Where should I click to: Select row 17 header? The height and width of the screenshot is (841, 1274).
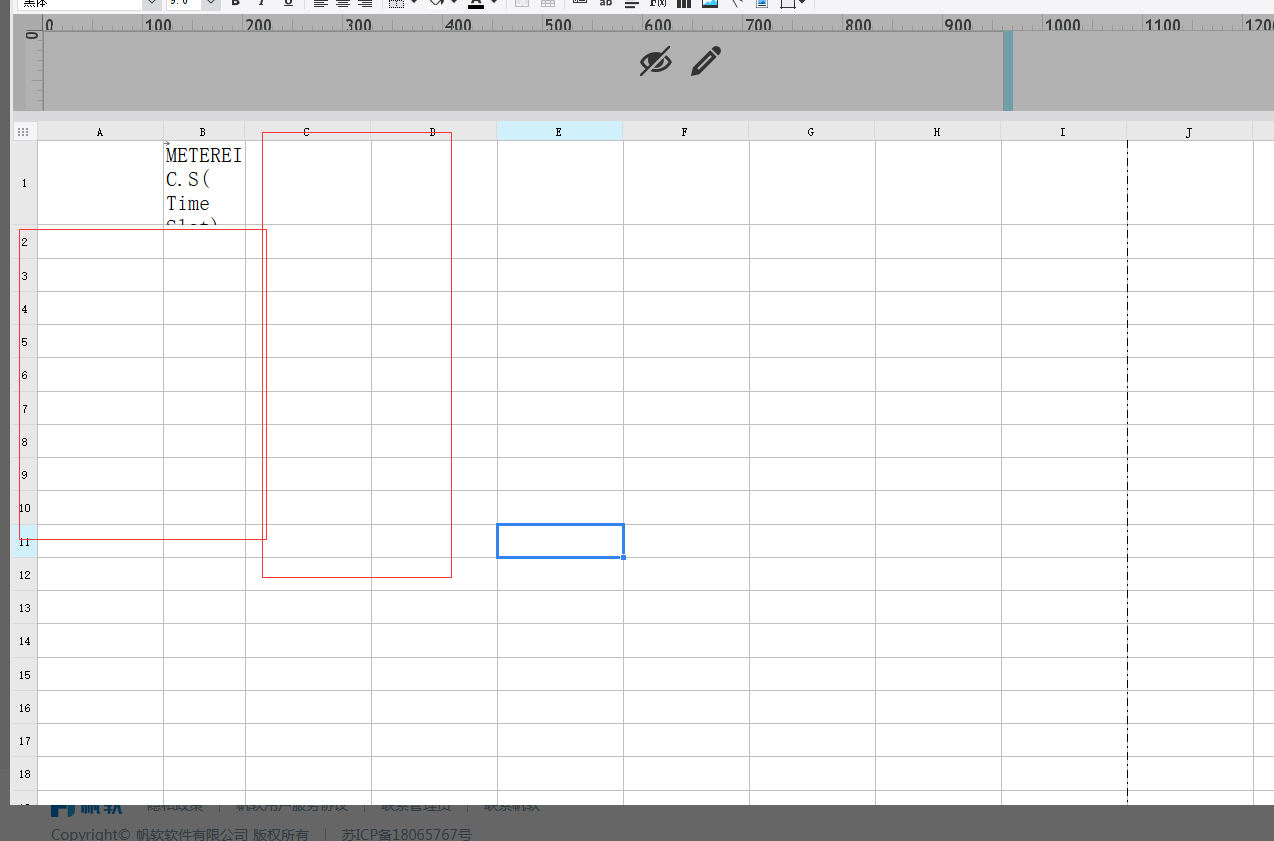[x=24, y=740]
